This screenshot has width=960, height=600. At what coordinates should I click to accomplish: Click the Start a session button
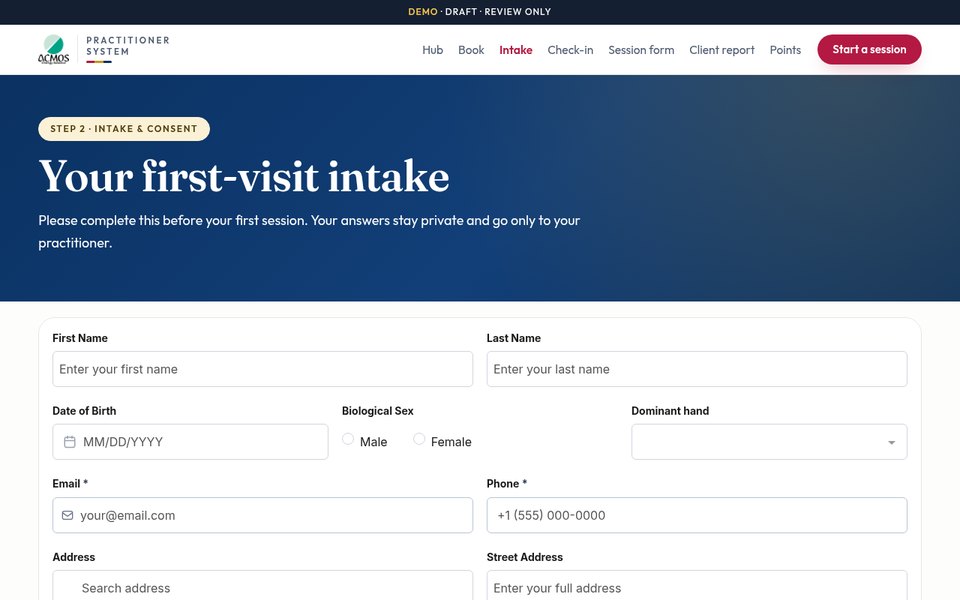point(869,50)
